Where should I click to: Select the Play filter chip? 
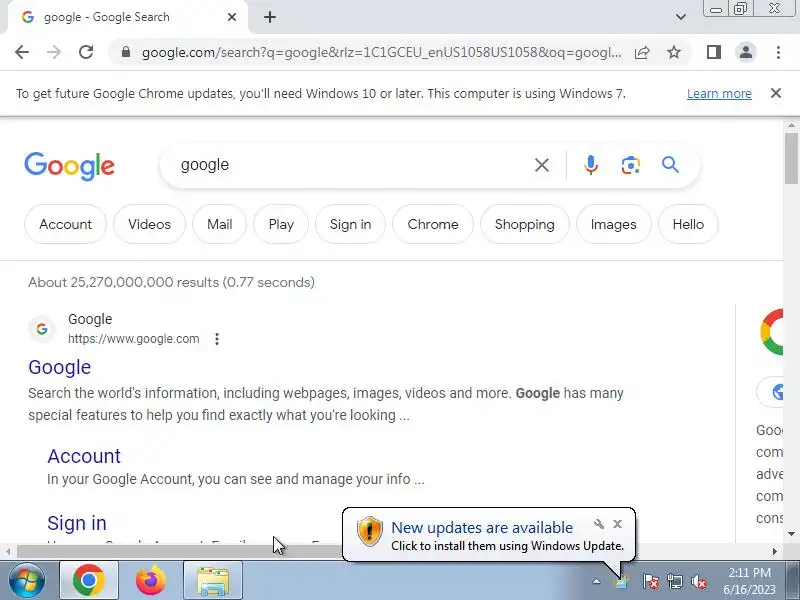pos(281,224)
